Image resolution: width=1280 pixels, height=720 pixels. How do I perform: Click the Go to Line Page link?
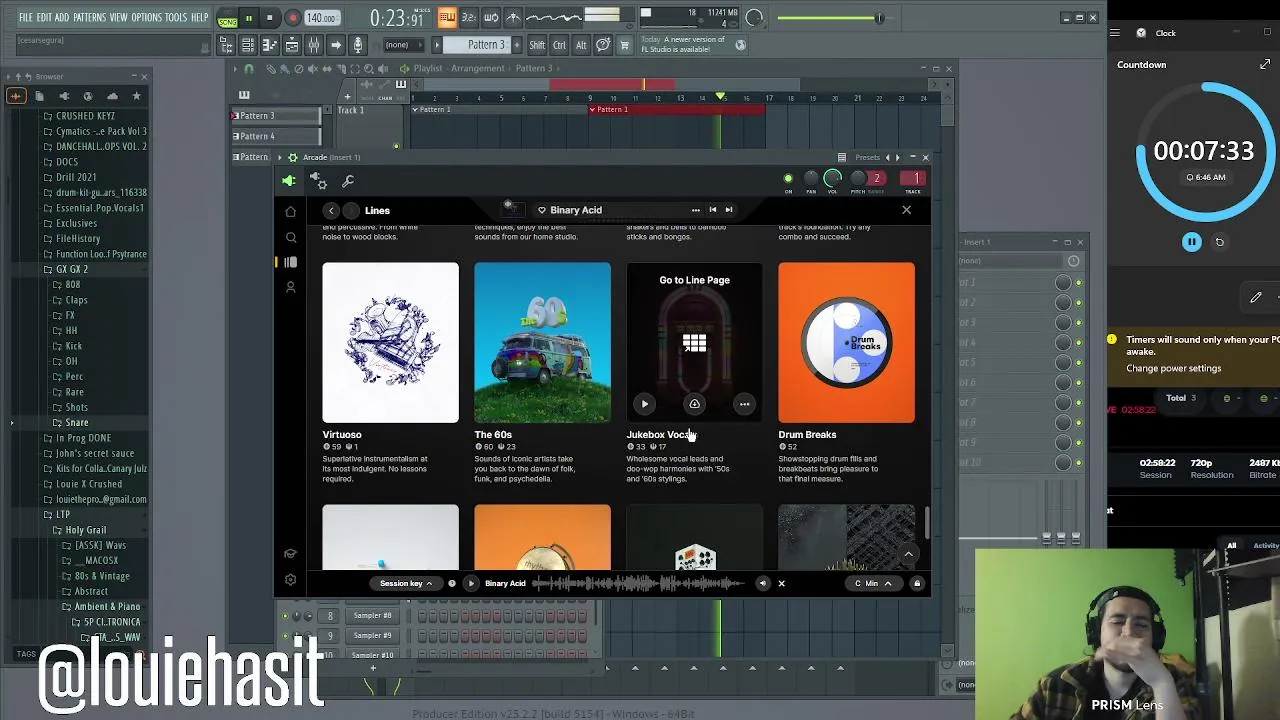coord(694,280)
